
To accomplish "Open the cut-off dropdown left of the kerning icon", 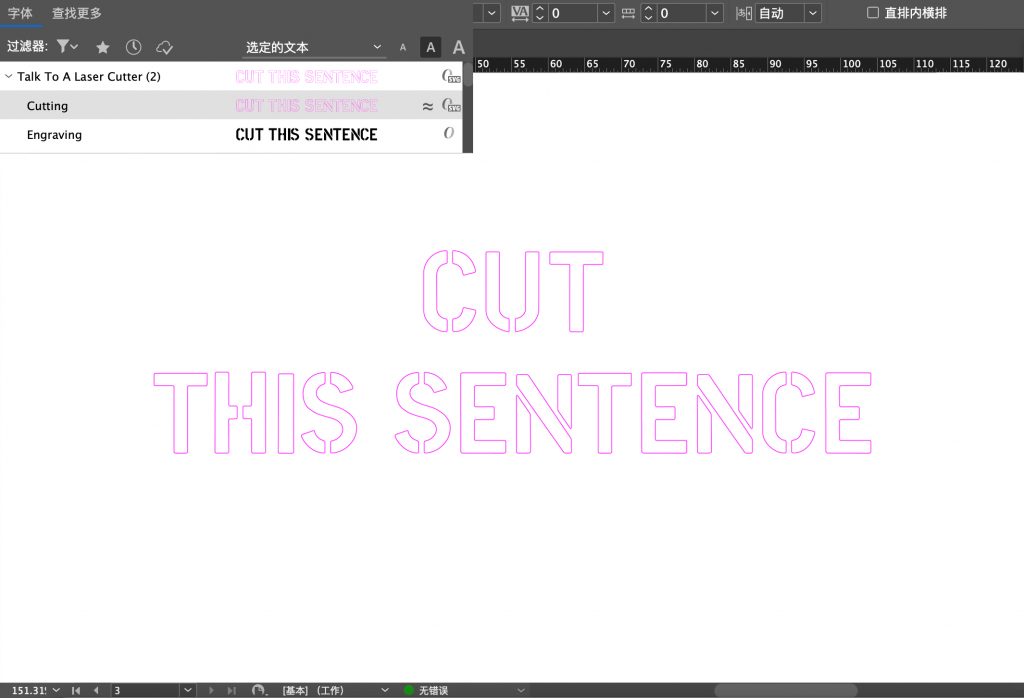I will (x=492, y=13).
